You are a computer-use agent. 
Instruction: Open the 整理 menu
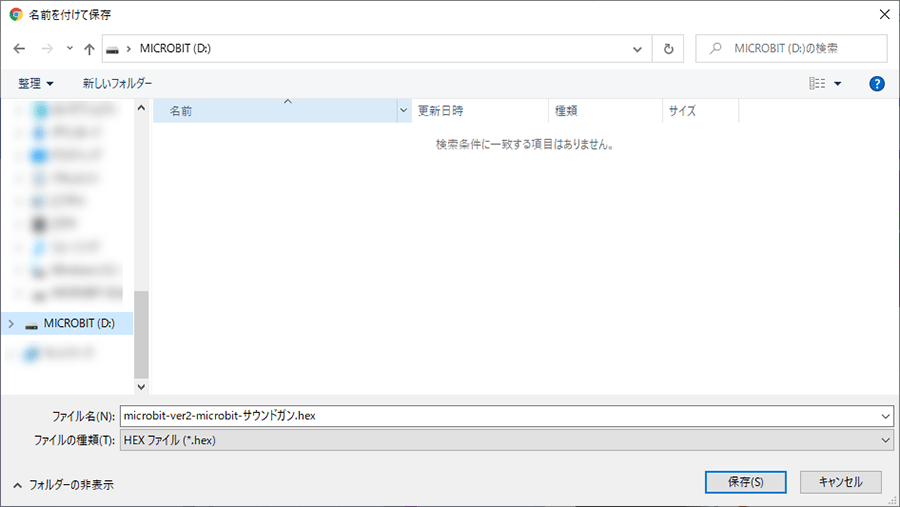tap(36, 84)
